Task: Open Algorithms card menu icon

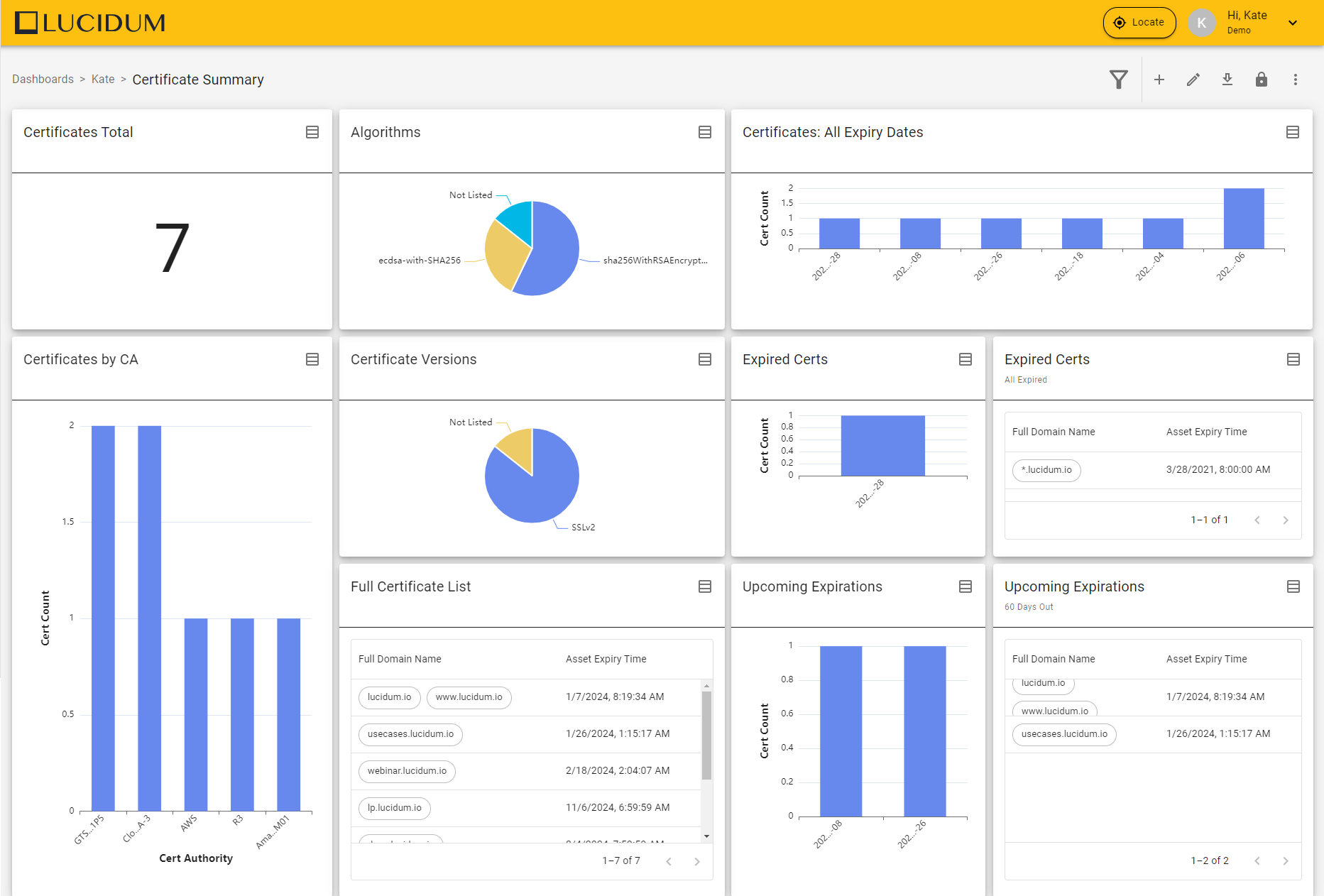Action: (705, 132)
